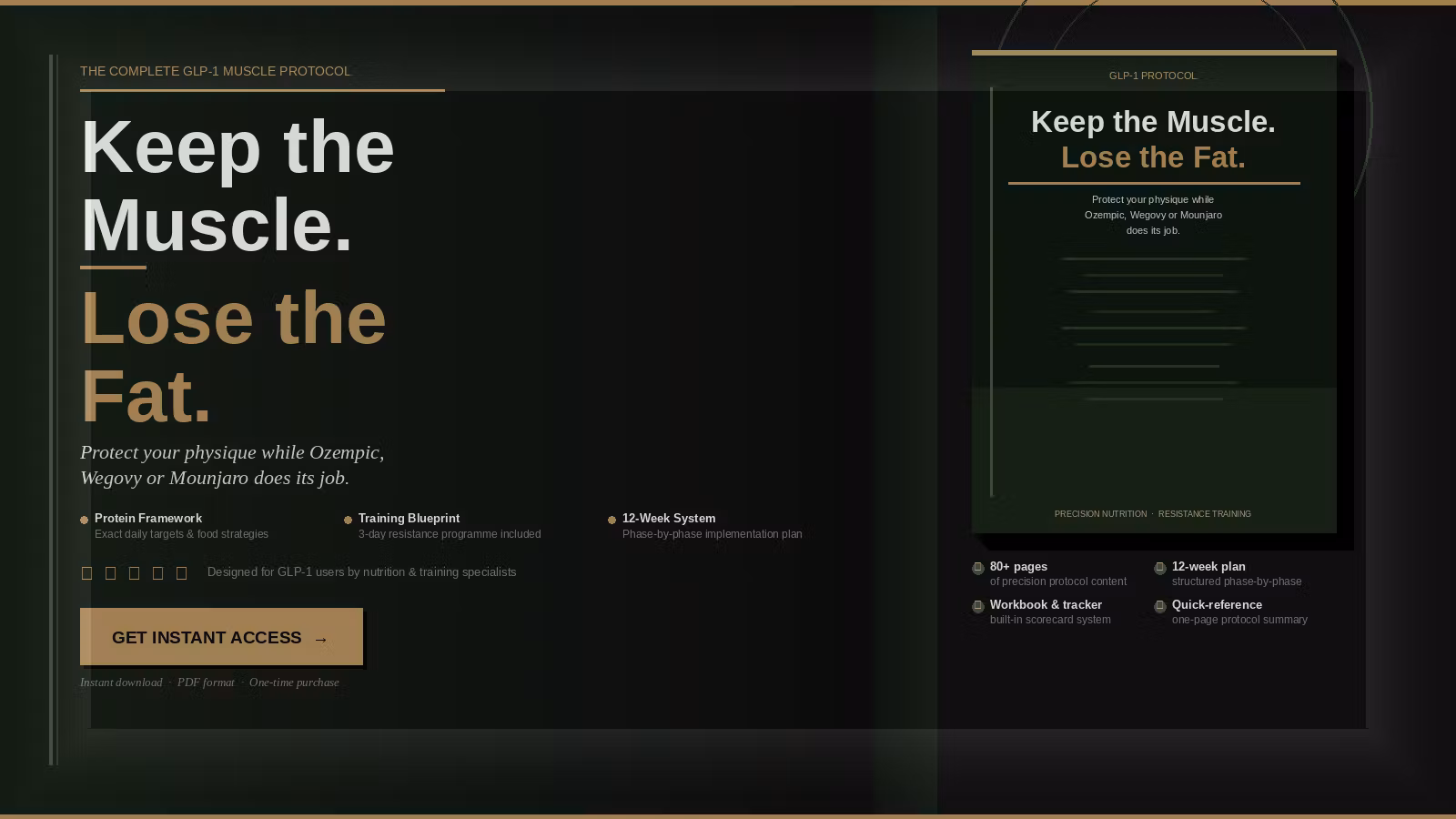1456x819 pixels.
Task: Click 'Exact daily targets & food strategies'
Action: coord(181,534)
